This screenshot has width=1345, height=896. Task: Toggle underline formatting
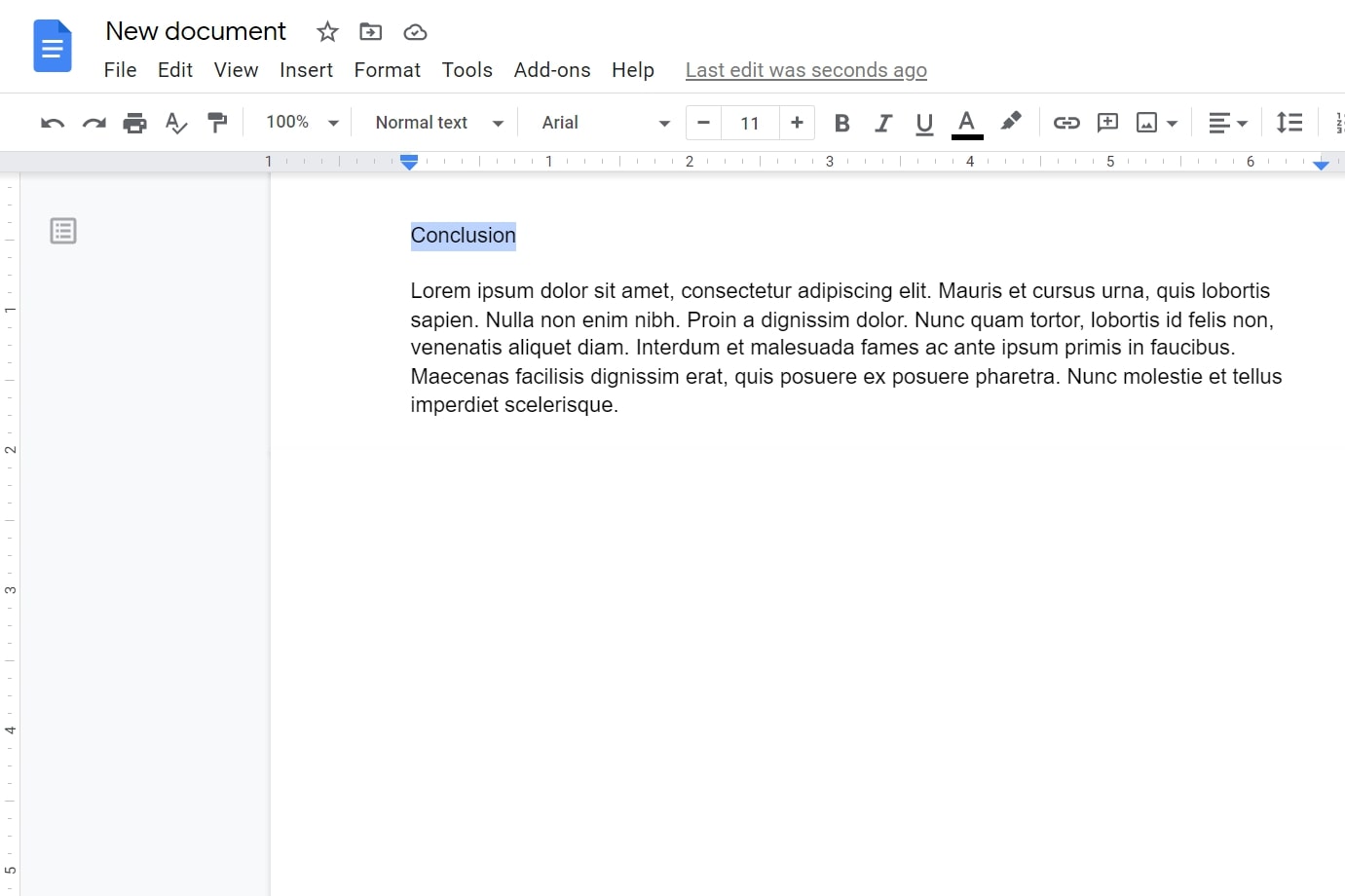(x=923, y=123)
